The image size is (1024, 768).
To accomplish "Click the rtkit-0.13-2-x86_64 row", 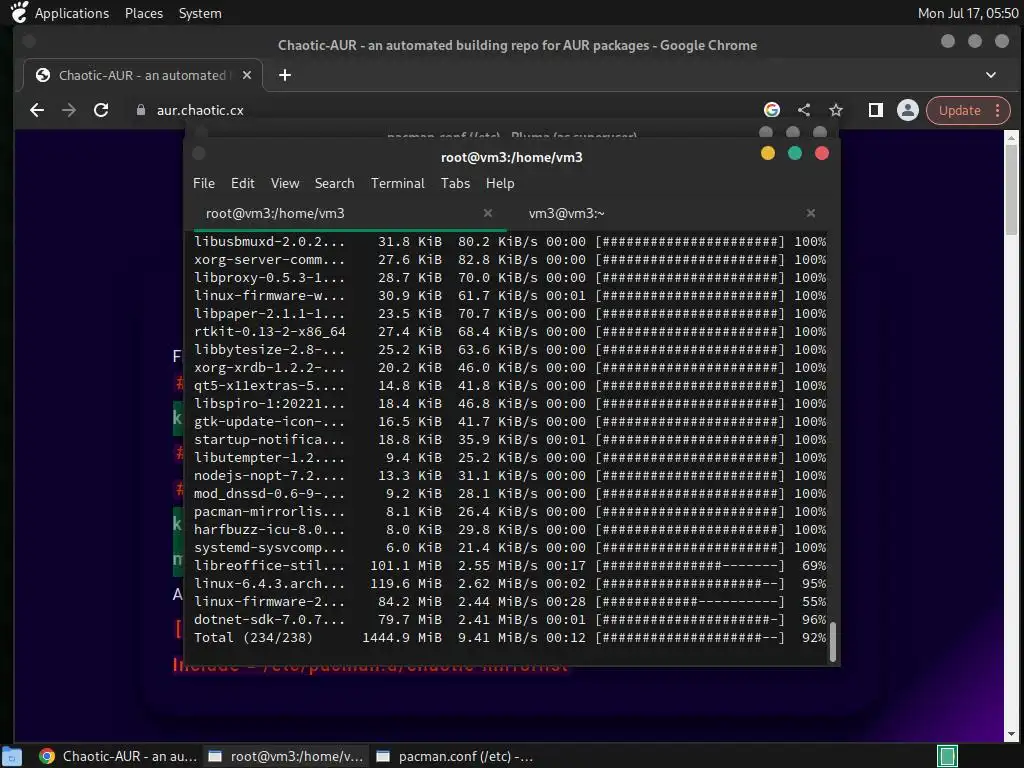I will click(x=510, y=332).
